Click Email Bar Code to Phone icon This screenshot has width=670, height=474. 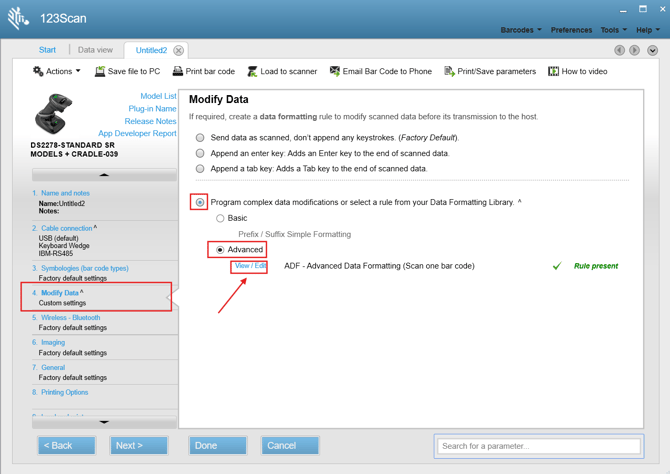[x=335, y=72]
